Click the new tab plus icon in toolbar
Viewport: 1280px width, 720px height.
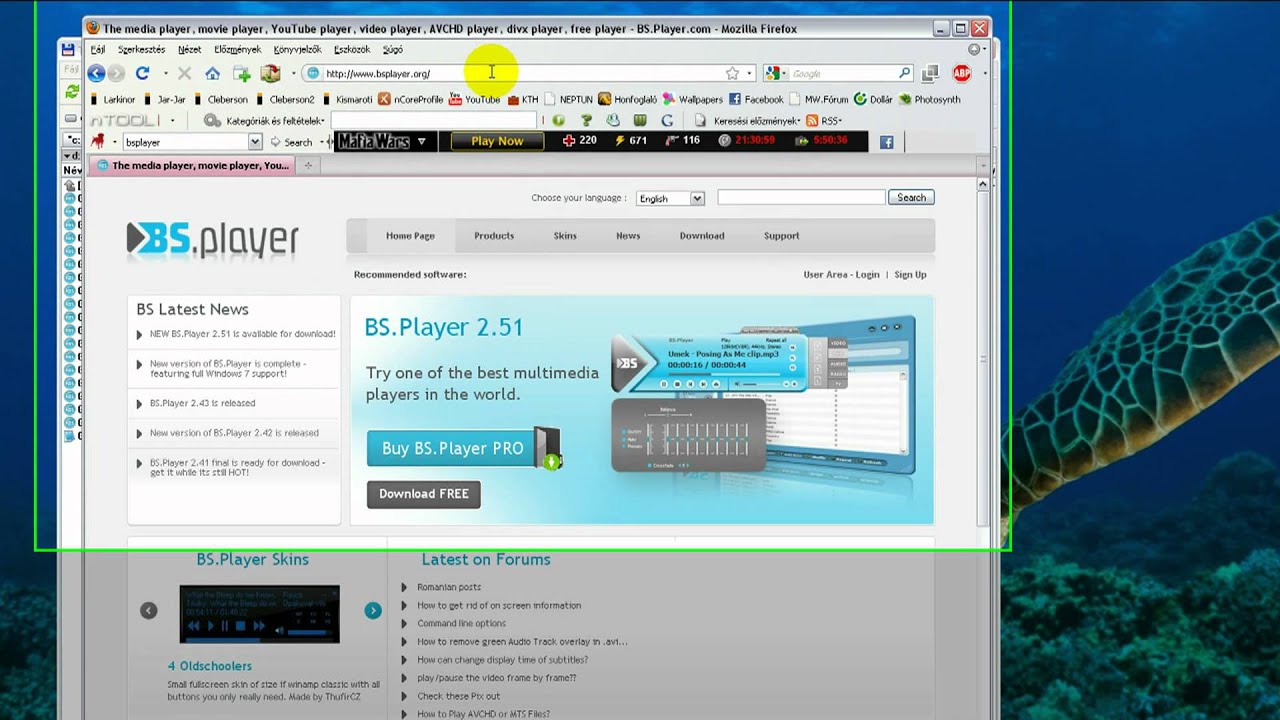[241, 73]
